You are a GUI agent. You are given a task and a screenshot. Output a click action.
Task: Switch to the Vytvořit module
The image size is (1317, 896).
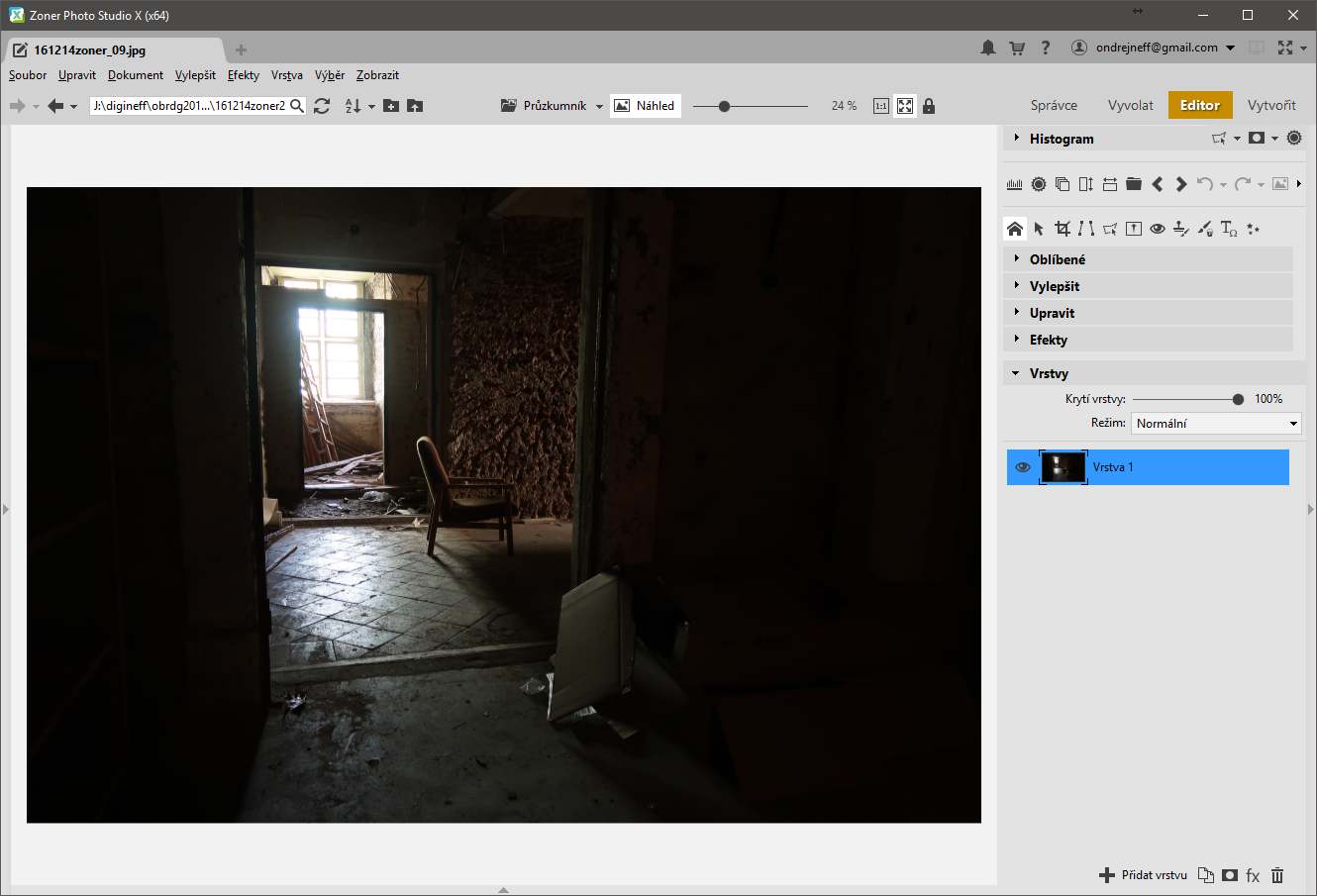point(1271,105)
